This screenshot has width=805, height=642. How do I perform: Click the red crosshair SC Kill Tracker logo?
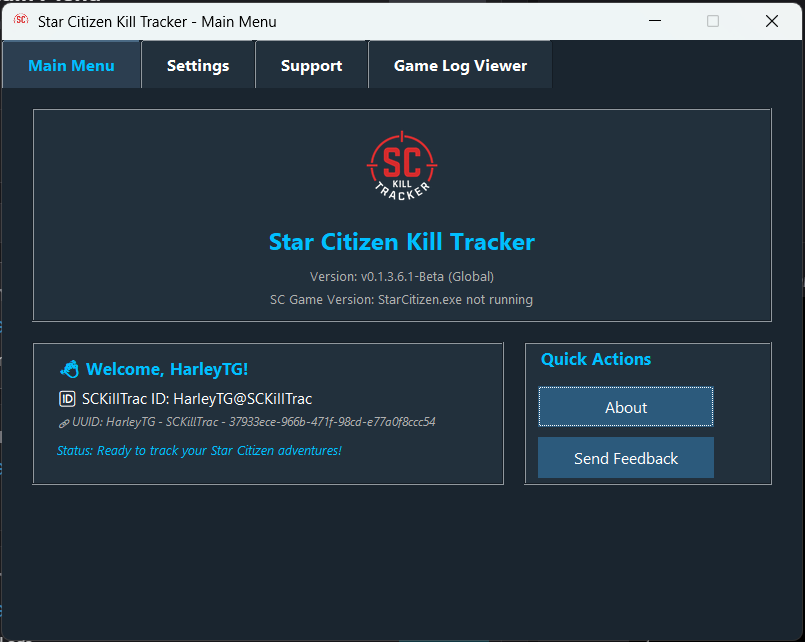point(402,166)
